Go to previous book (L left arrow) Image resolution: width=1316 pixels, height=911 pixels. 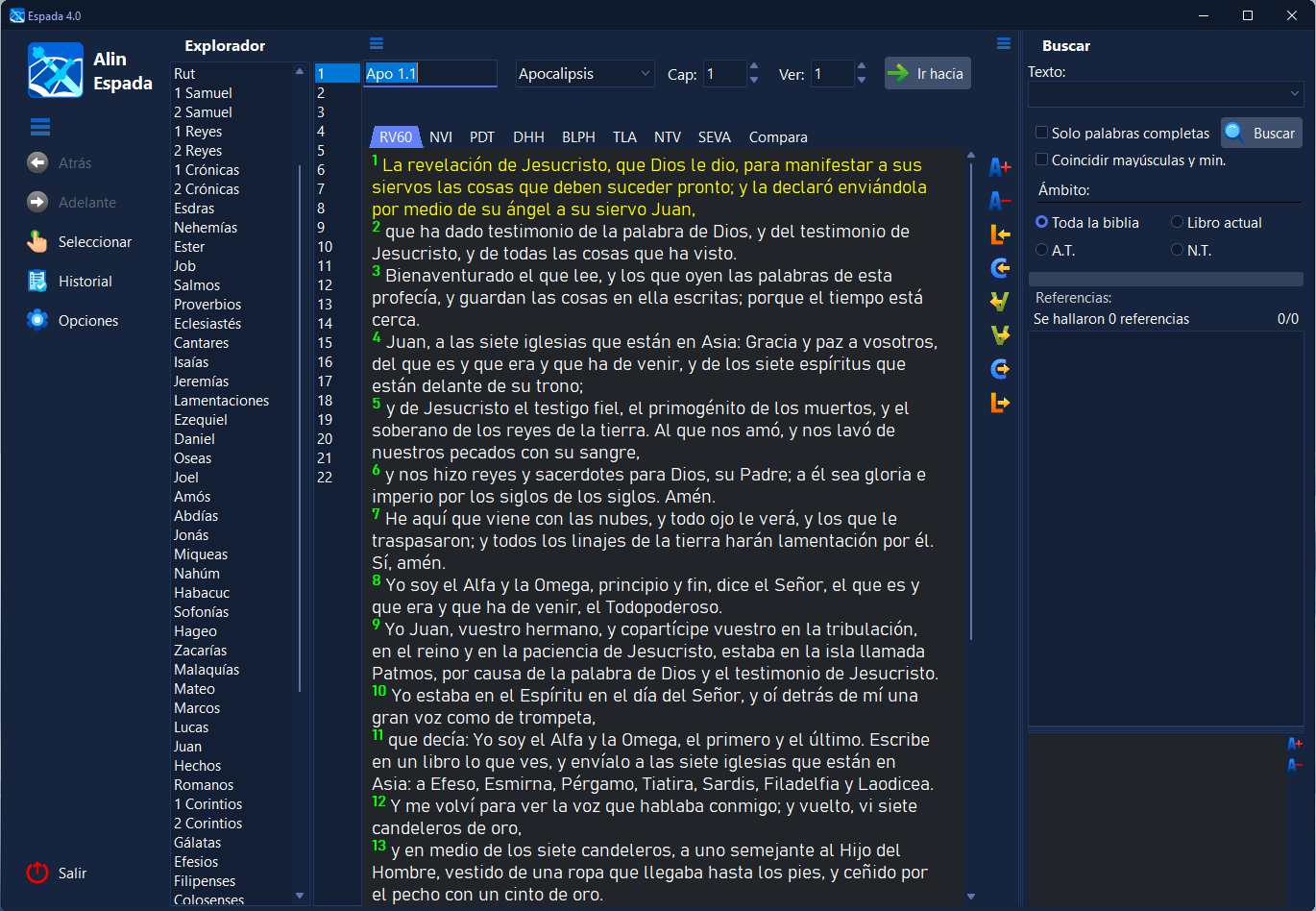click(x=999, y=235)
